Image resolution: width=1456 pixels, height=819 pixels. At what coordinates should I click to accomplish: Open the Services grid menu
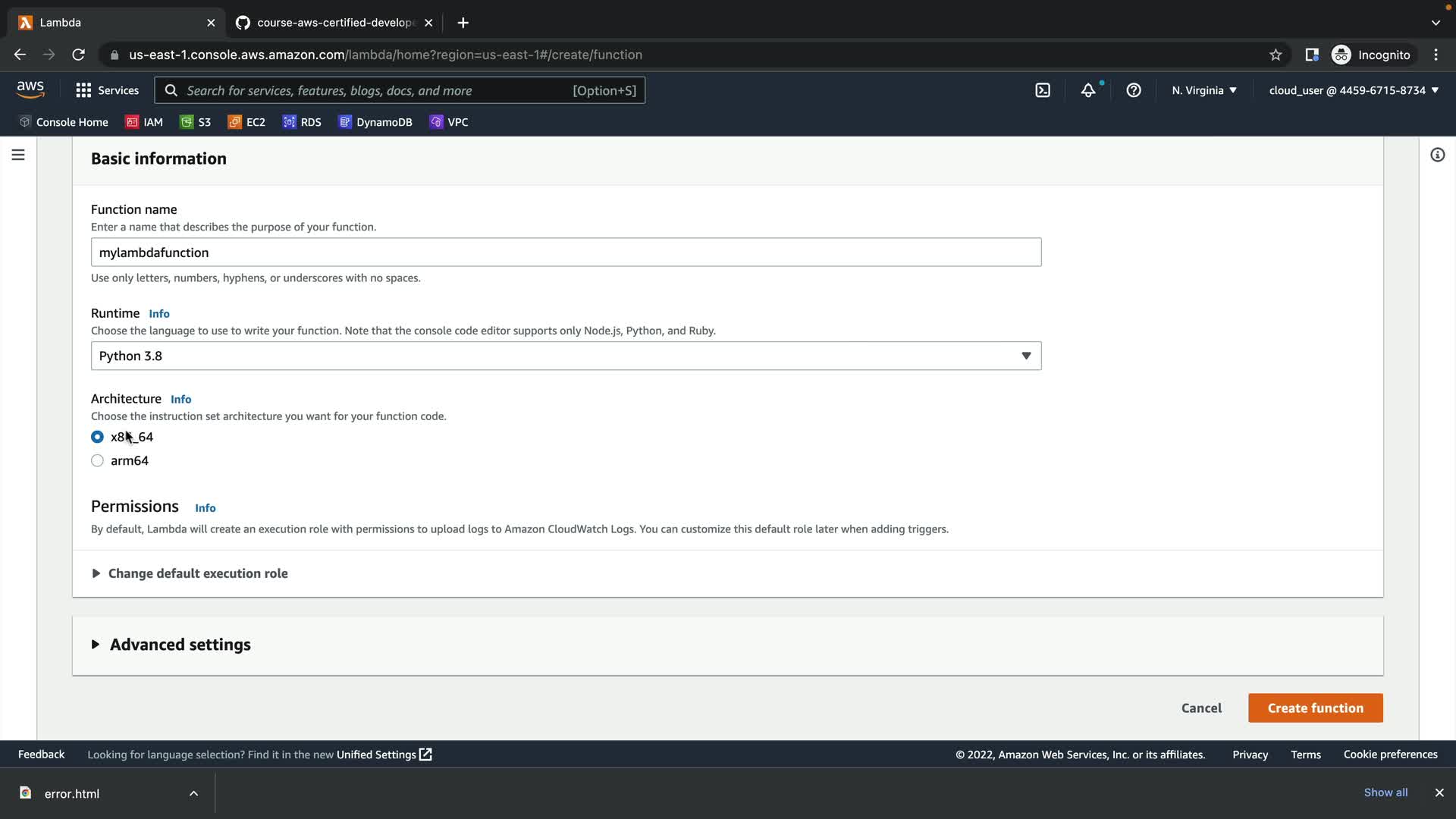[107, 90]
